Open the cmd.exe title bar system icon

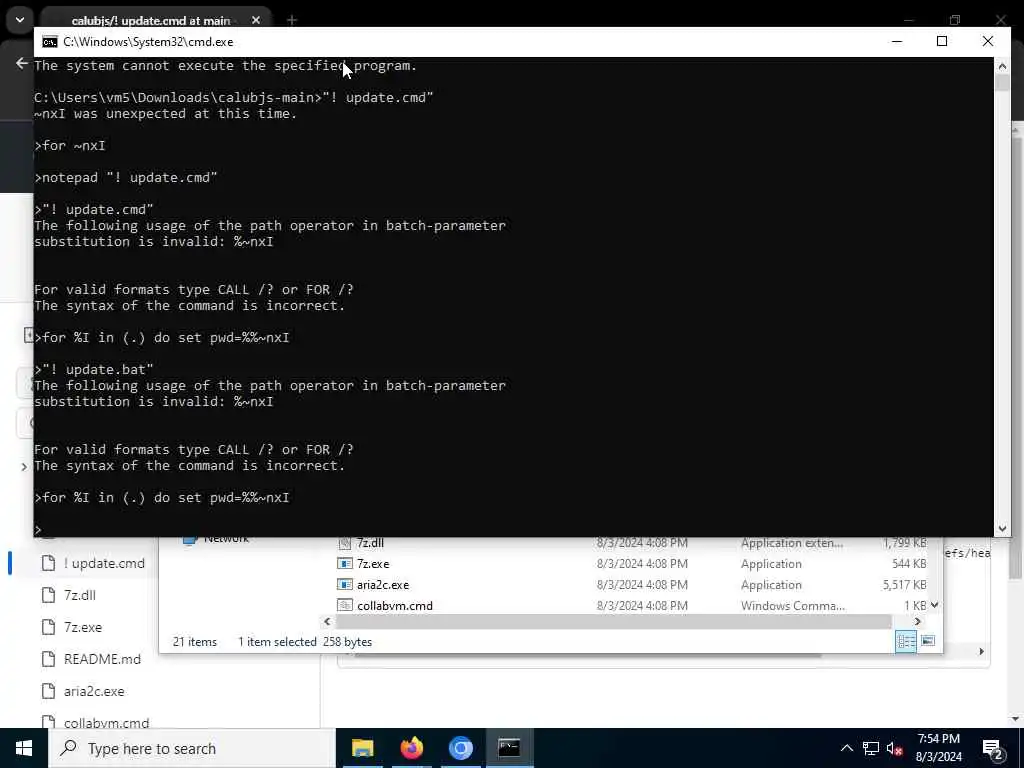coord(50,42)
